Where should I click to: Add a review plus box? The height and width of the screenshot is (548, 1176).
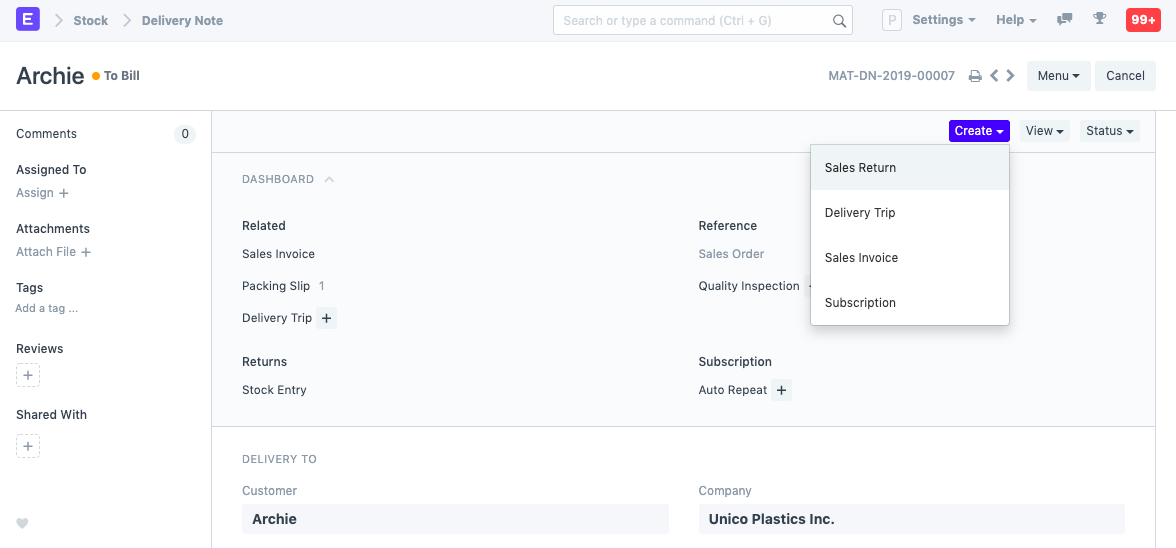pos(28,376)
